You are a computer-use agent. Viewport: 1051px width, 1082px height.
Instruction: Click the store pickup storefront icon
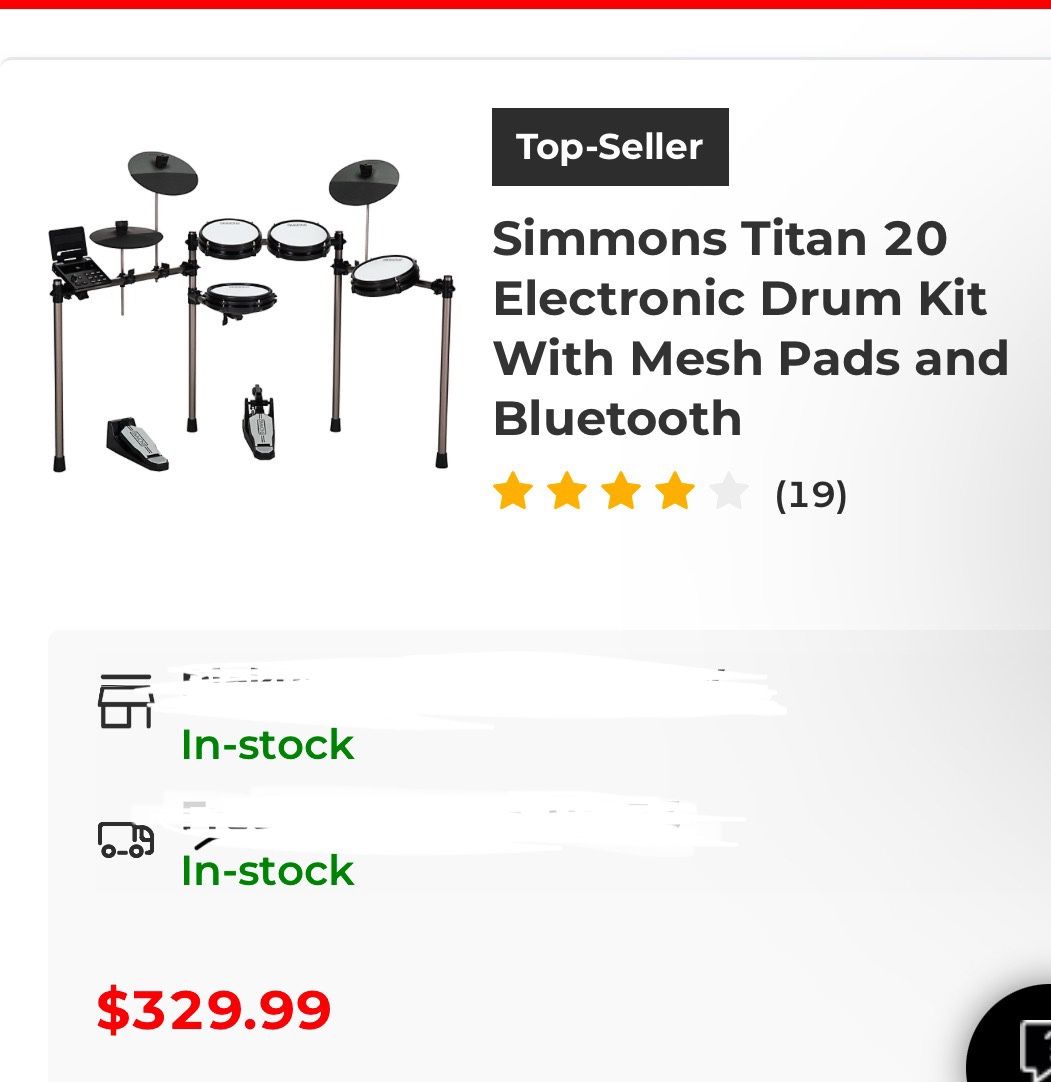125,701
